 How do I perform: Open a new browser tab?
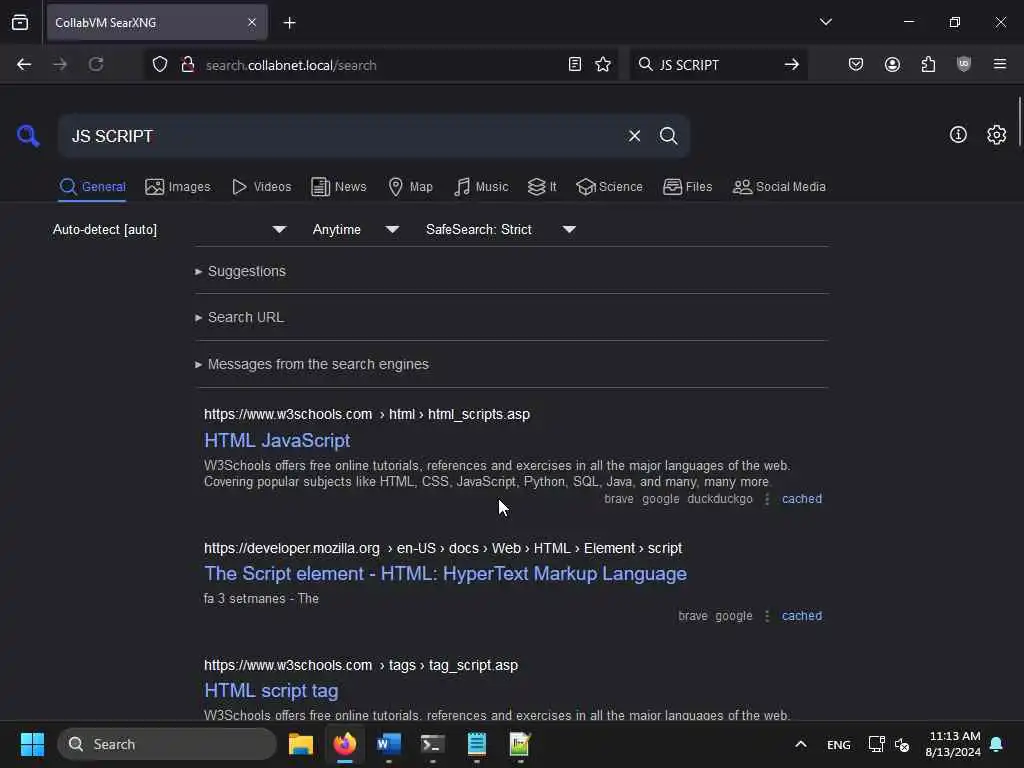(289, 23)
